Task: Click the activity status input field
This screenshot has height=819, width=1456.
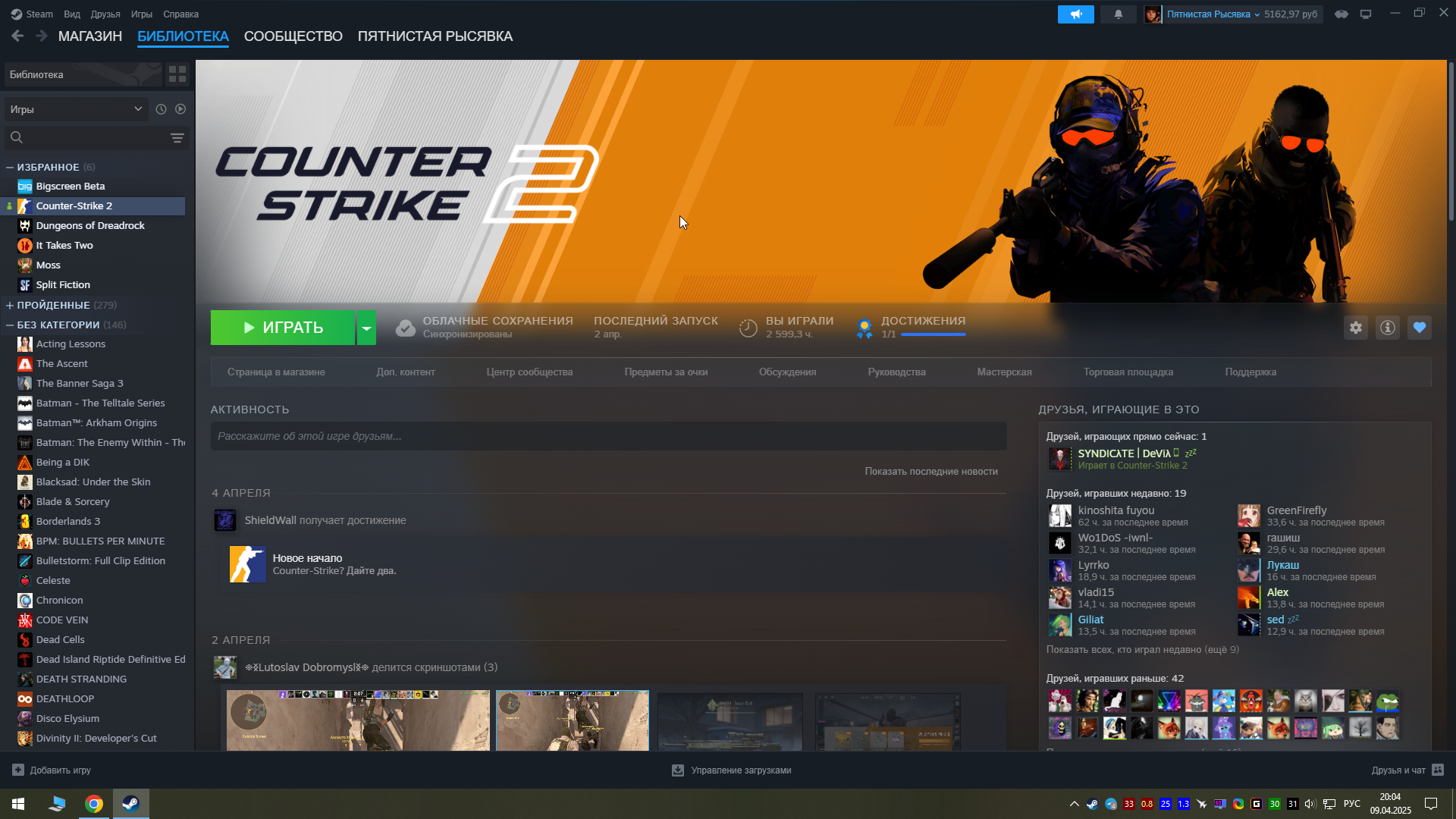Action: [608, 436]
